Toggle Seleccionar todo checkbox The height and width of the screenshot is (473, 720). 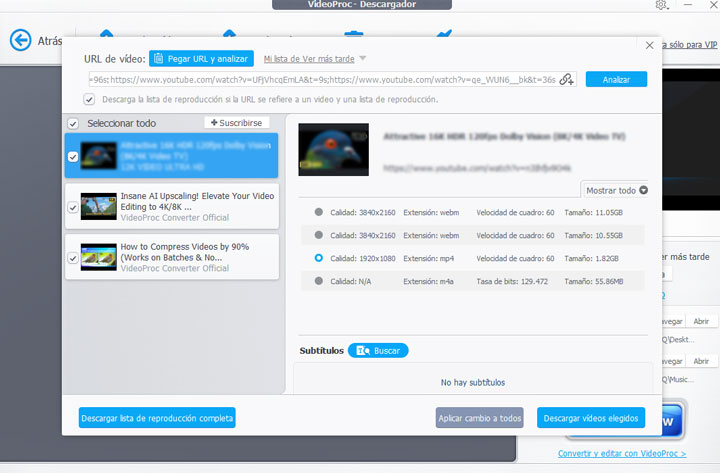pyautogui.click(x=73, y=124)
